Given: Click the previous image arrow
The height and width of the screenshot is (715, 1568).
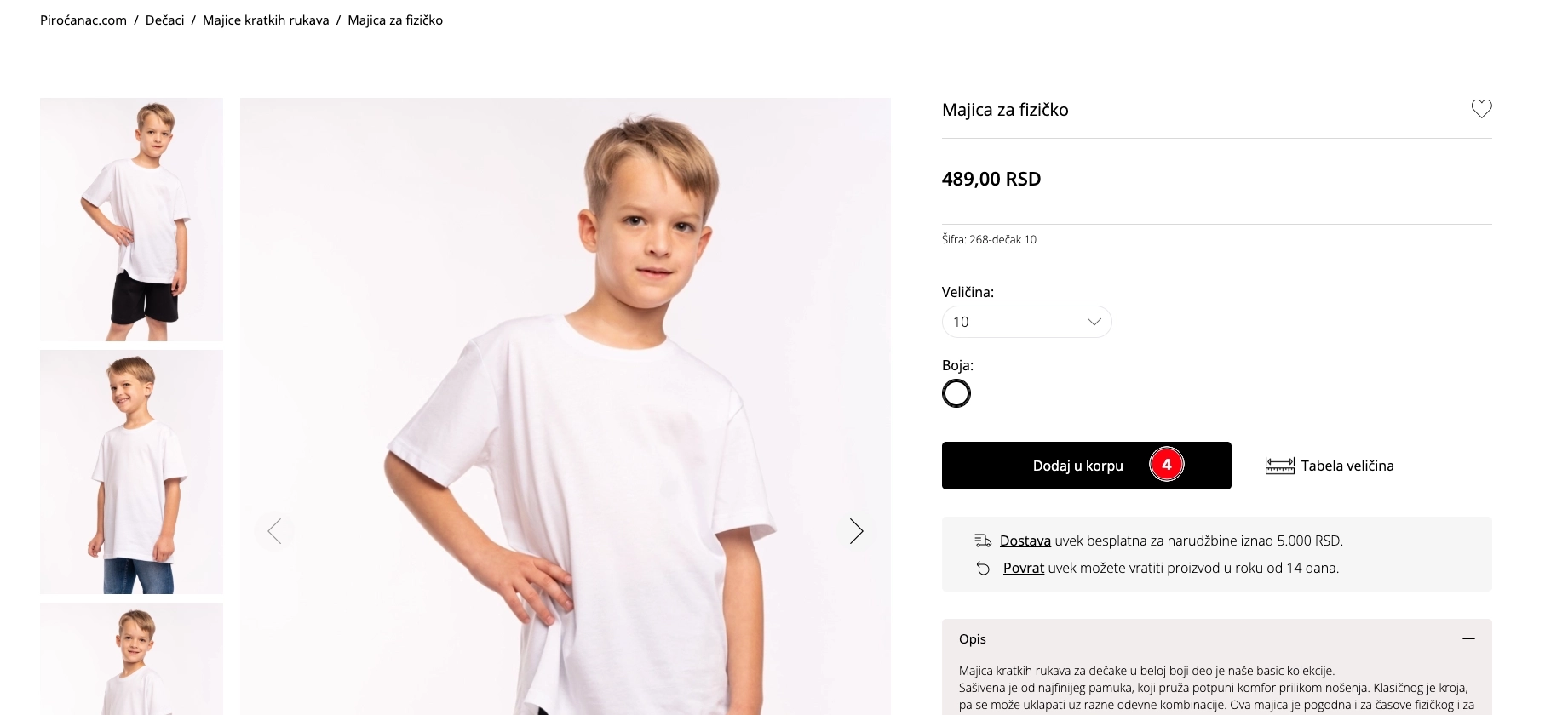Looking at the screenshot, I should pyautogui.click(x=274, y=531).
